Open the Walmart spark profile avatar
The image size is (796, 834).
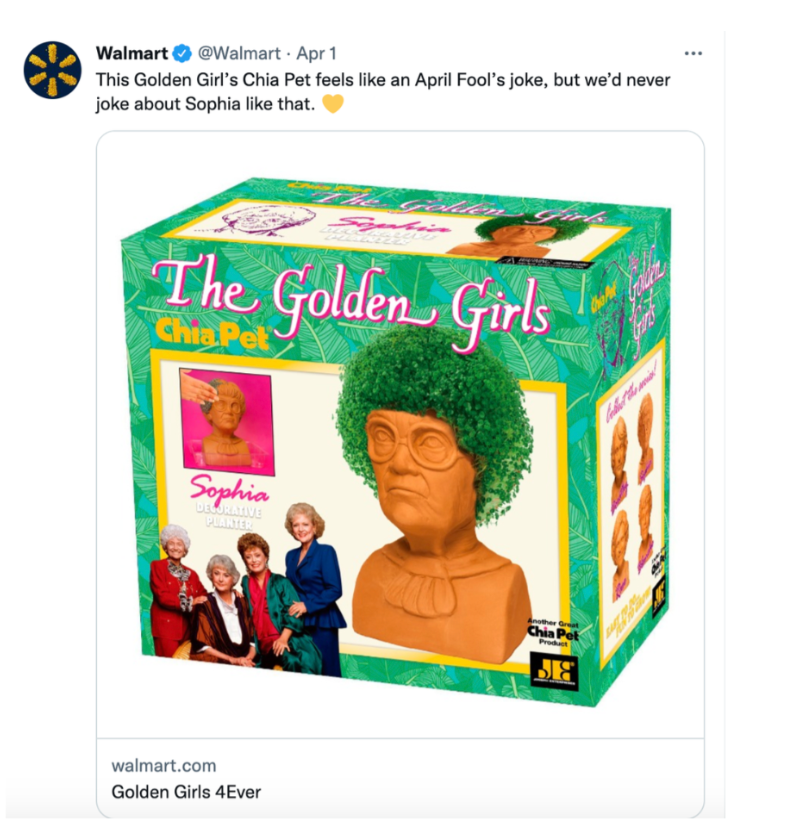[52, 70]
